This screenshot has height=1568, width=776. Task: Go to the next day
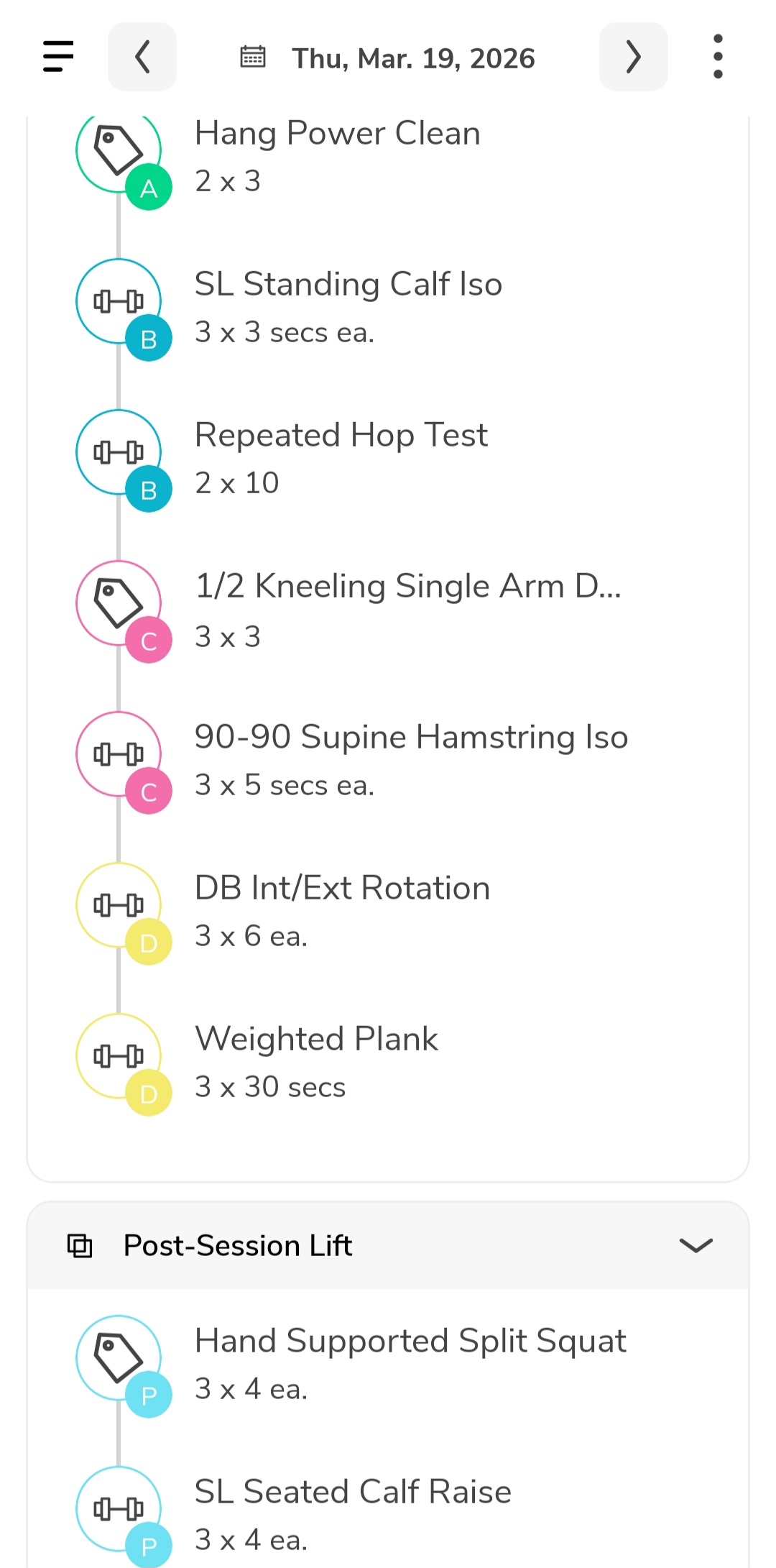click(633, 57)
